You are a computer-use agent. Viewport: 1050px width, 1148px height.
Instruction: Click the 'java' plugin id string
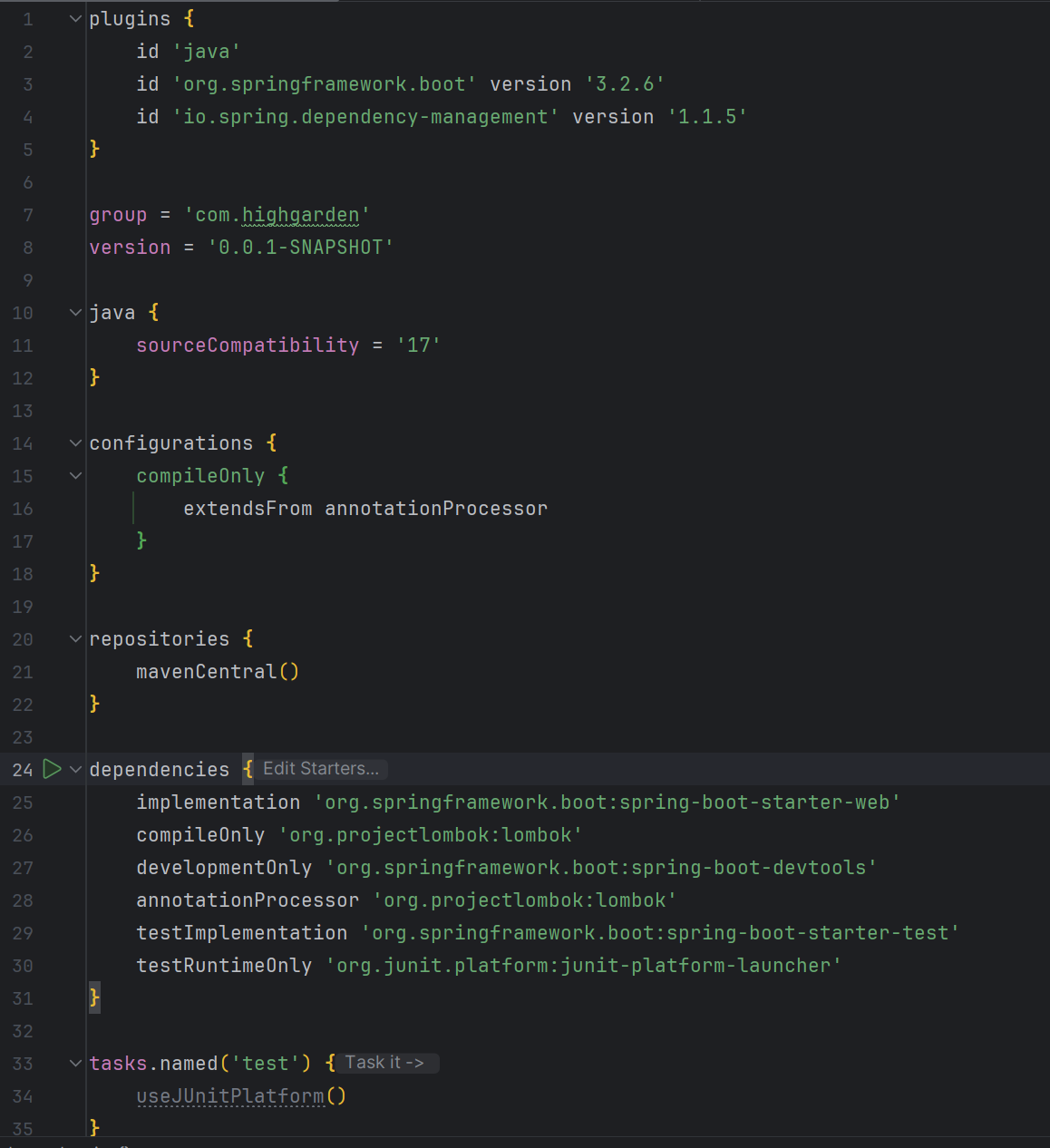207,52
